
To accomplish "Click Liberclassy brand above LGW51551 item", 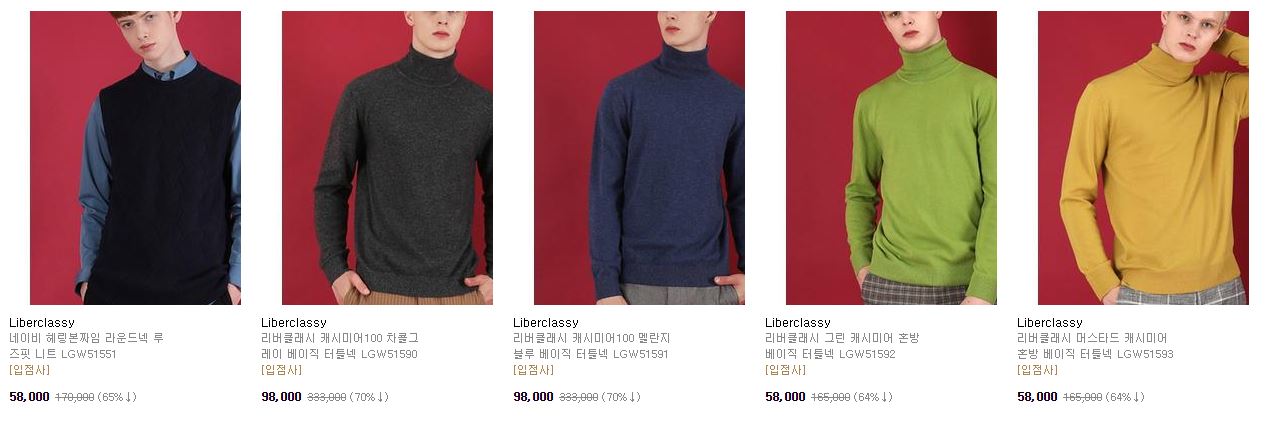I will pos(42,323).
